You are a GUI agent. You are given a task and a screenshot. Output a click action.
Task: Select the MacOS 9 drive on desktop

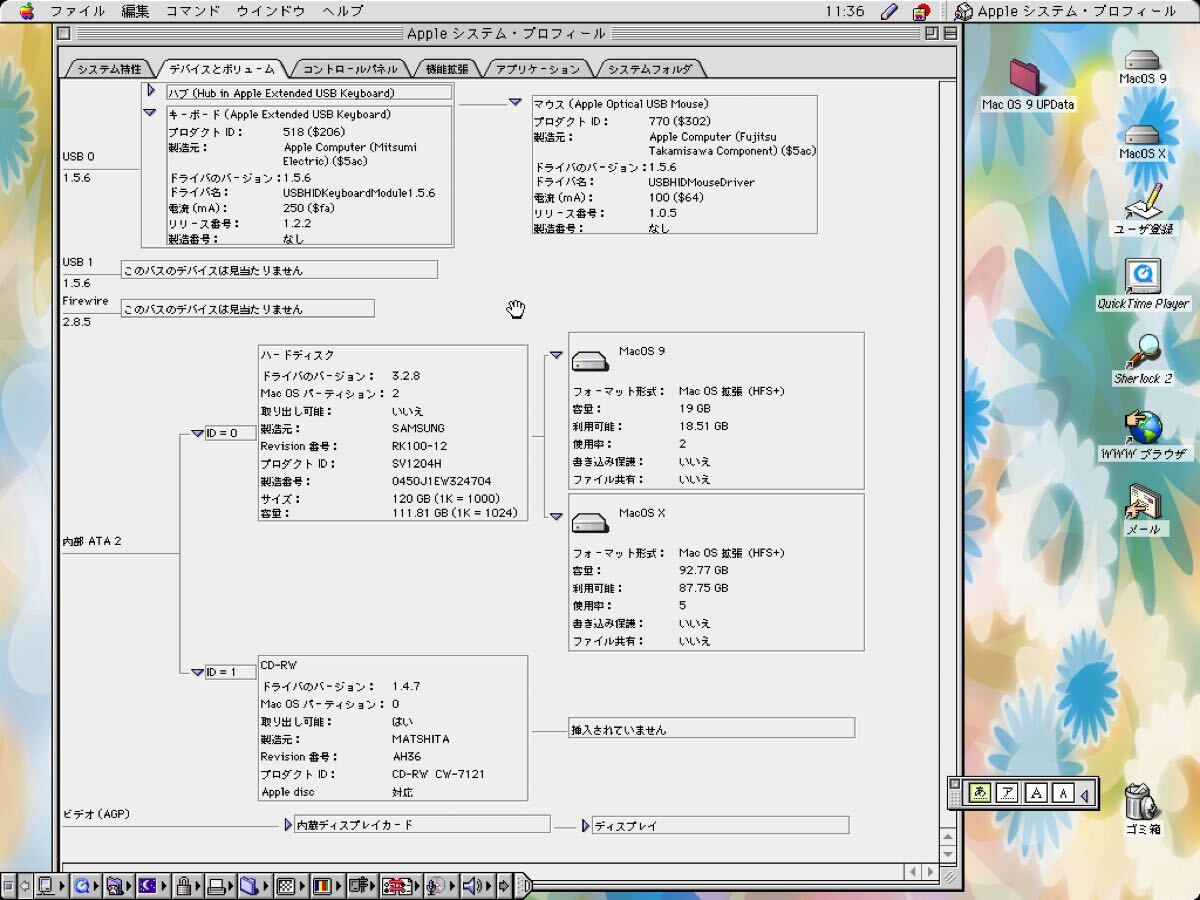(1142, 59)
